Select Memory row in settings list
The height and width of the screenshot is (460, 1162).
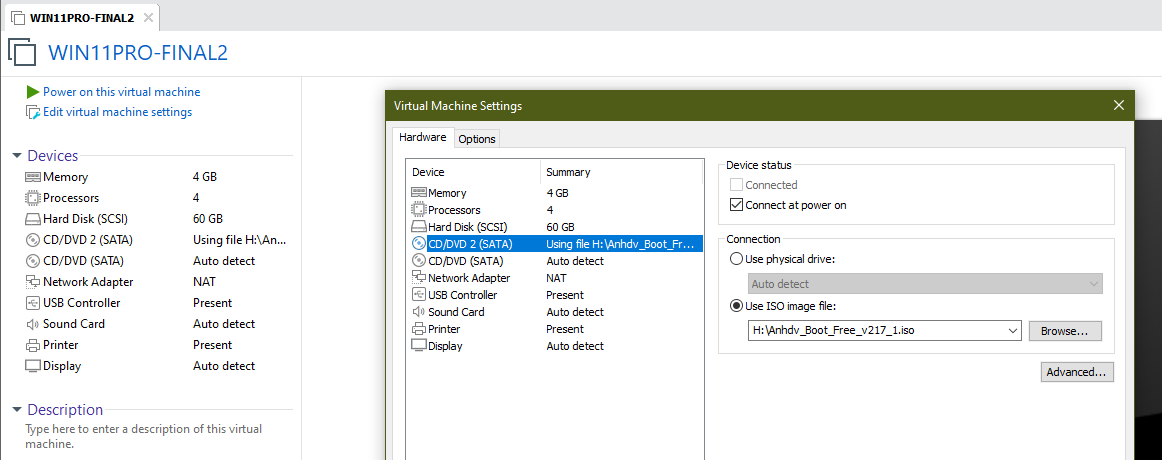555,193
